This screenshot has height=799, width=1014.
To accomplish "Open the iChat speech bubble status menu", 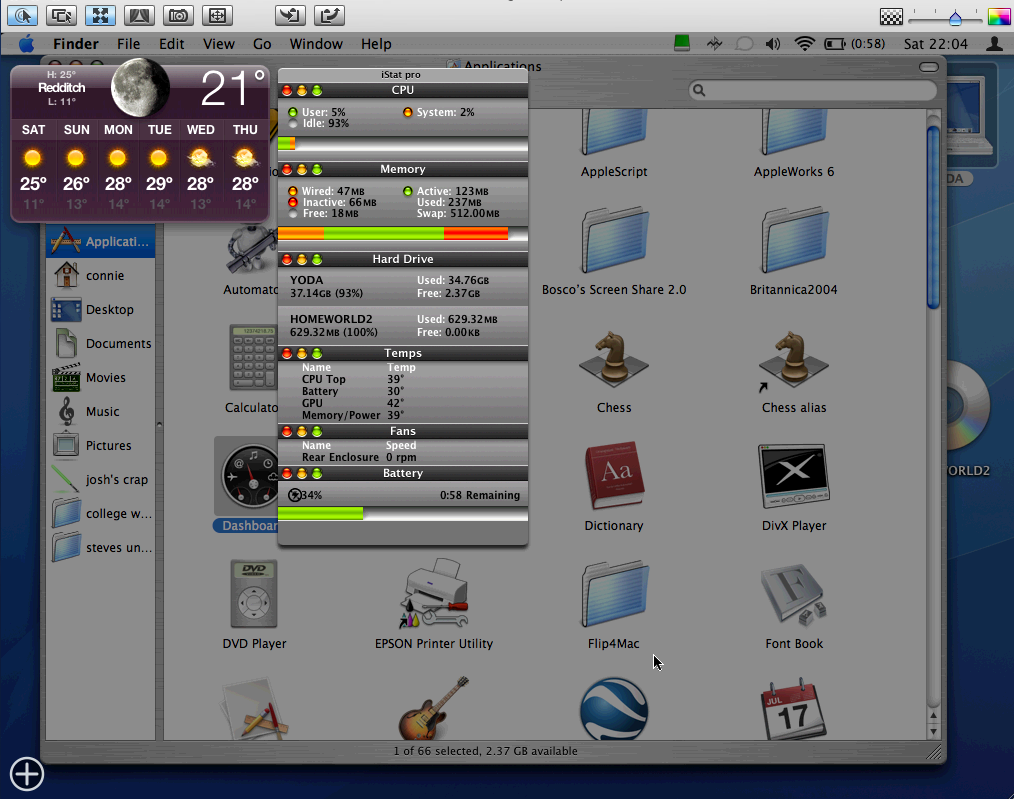I will click(744, 43).
